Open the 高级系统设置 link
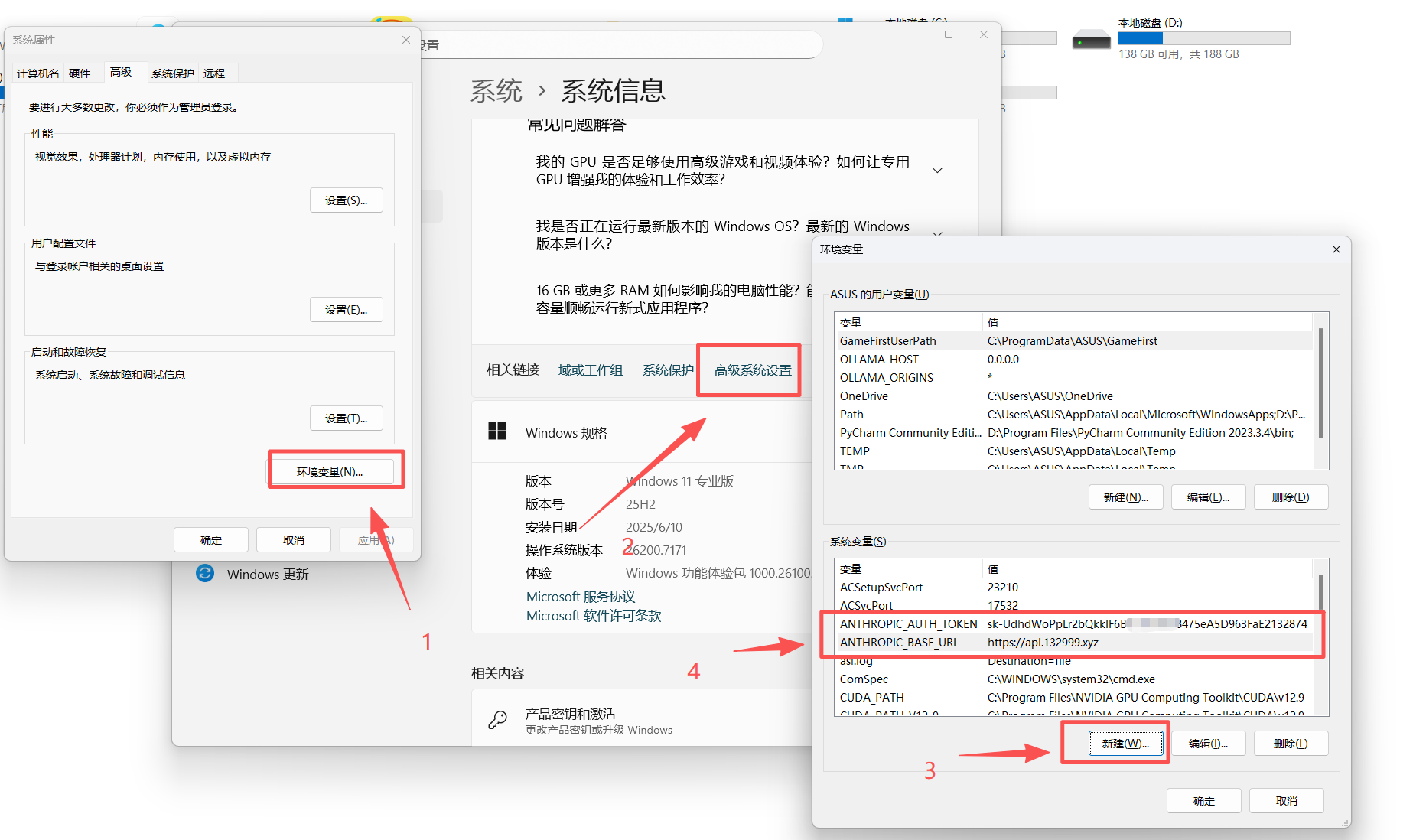 (x=752, y=370)
